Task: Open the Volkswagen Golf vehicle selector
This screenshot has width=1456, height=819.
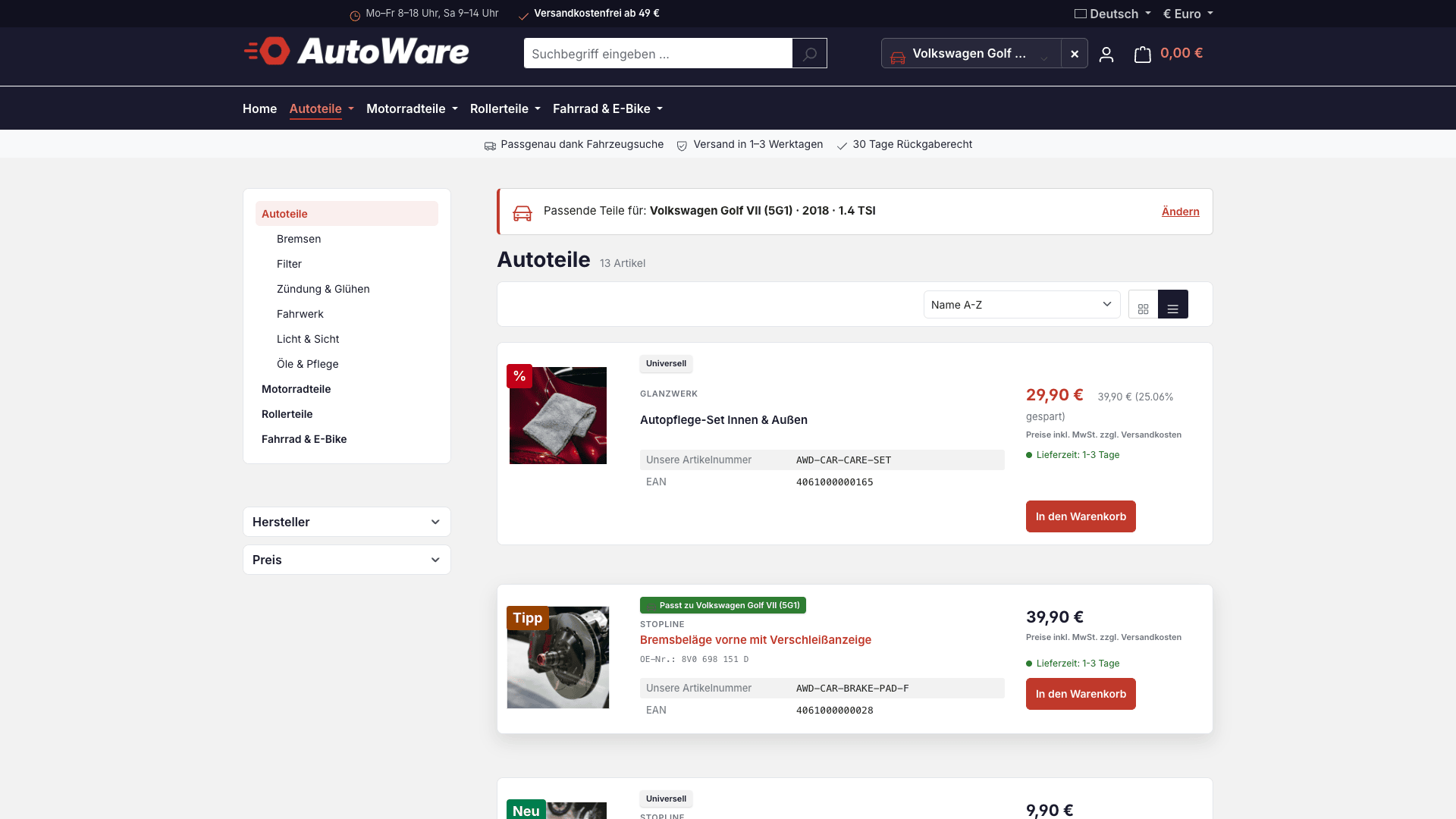Action: [x=971, y=53]
